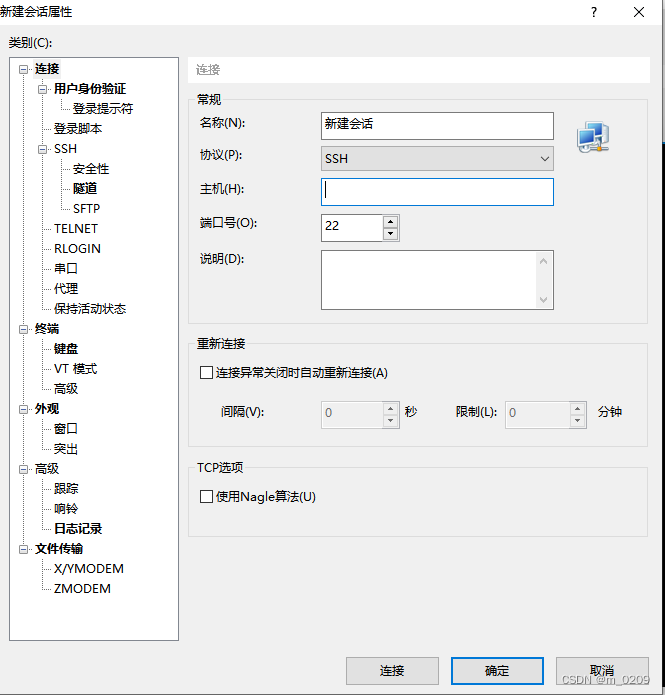Increase 间隔 seconds with up arrow

coord(390,409)
